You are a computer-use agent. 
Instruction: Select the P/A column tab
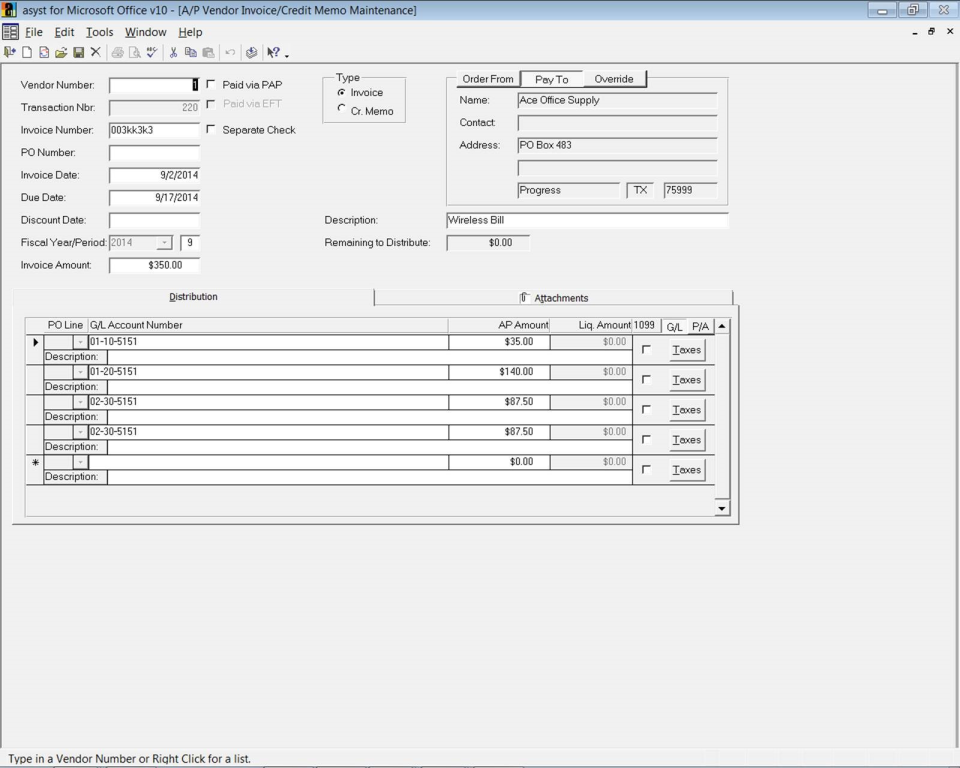click(x=700, y=326)
